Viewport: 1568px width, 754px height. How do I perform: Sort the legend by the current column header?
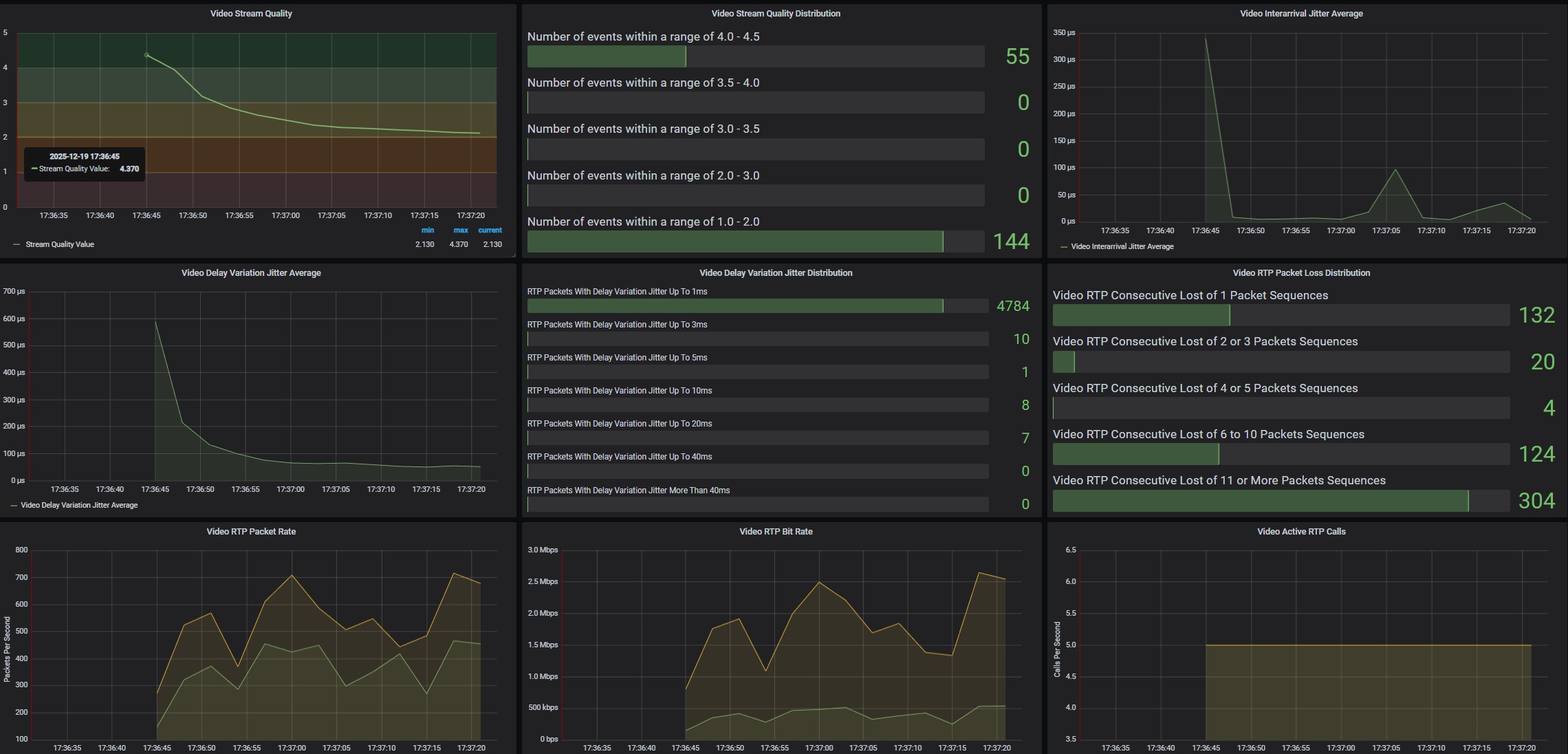[490, 230]
